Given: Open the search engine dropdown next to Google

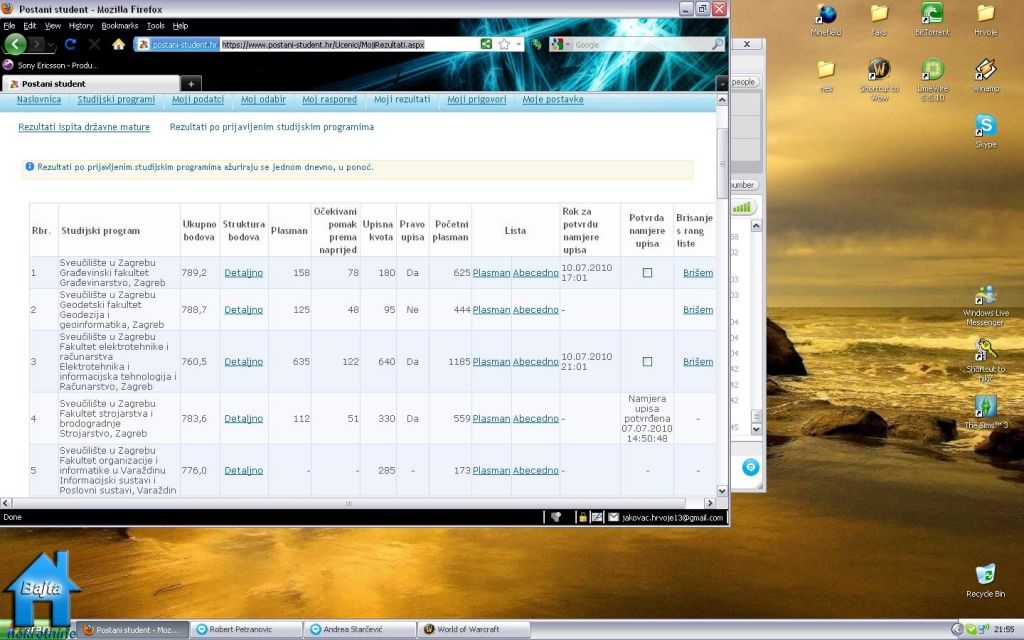Looking at the screenshot, I should point(568,45).
